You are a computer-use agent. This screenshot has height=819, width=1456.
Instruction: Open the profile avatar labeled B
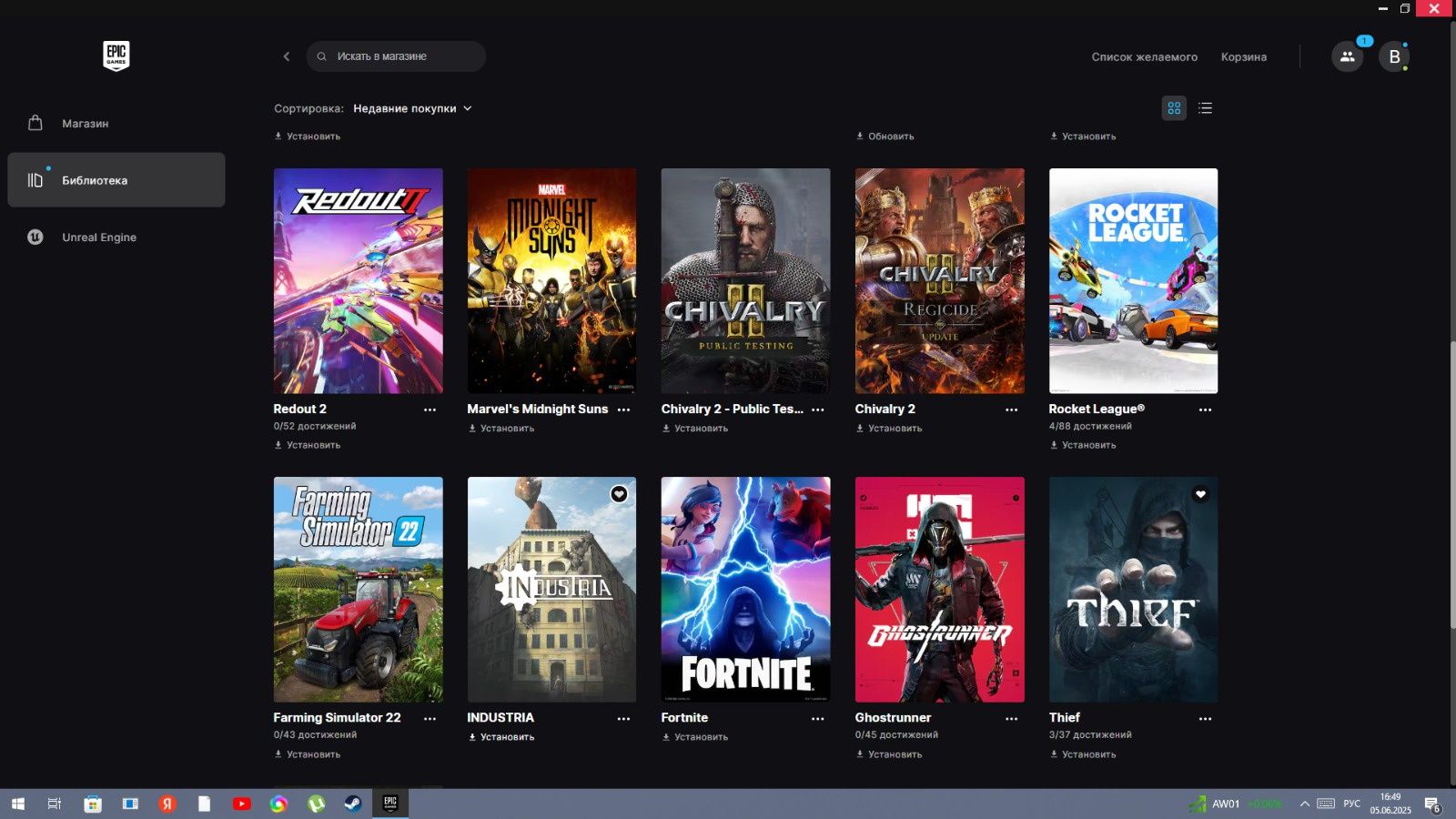tap(1394, 56)
